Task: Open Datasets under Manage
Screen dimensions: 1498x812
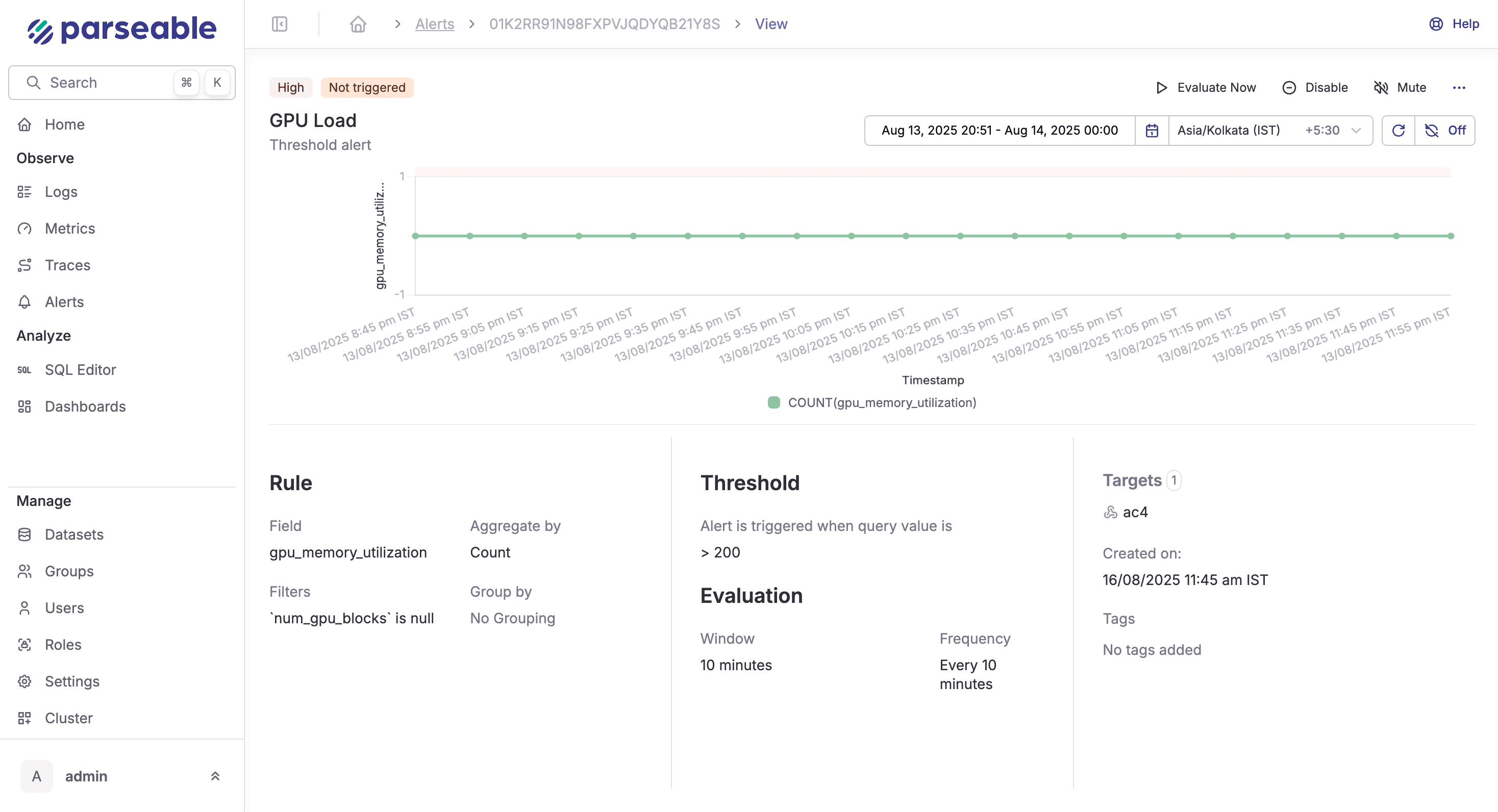Action: pyautogui.click(x=74, y=534)
